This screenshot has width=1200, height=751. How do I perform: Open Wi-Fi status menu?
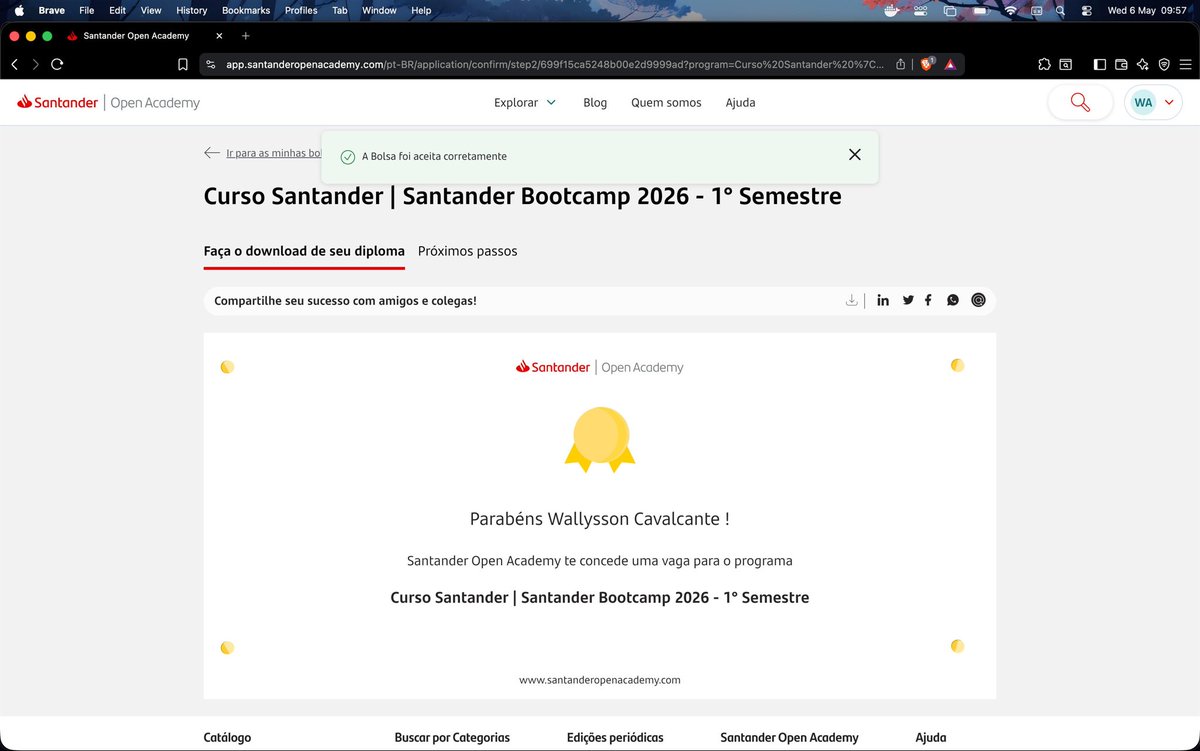(1011, 10)
